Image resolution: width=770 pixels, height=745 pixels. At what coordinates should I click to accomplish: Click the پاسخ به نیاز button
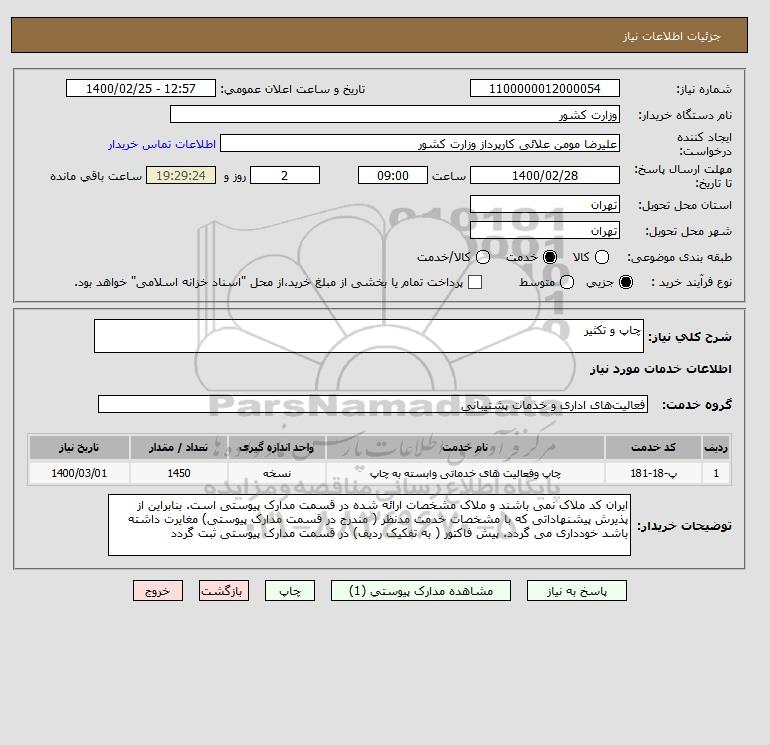click(x=577, y=591)
